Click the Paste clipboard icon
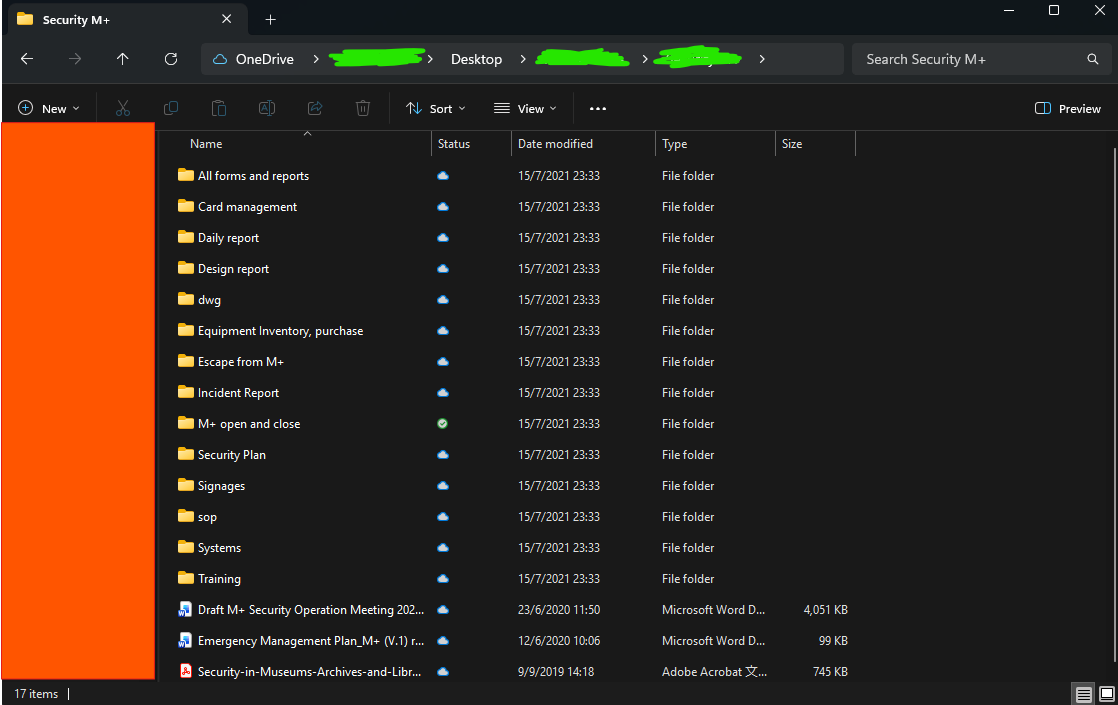The image size is (1118, 705). coord(219,108)
